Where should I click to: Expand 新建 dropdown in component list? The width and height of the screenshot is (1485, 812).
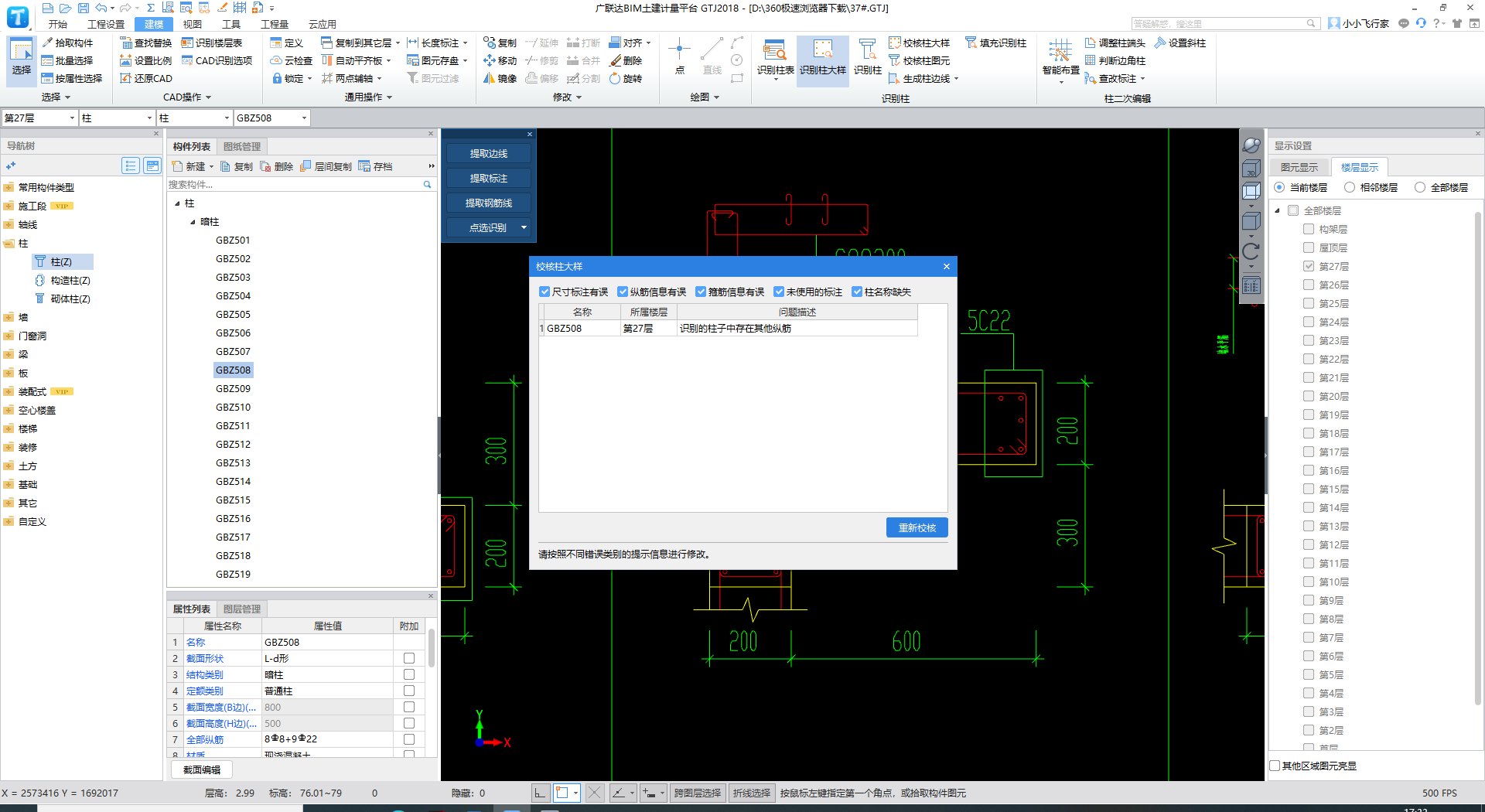point(211,166)
